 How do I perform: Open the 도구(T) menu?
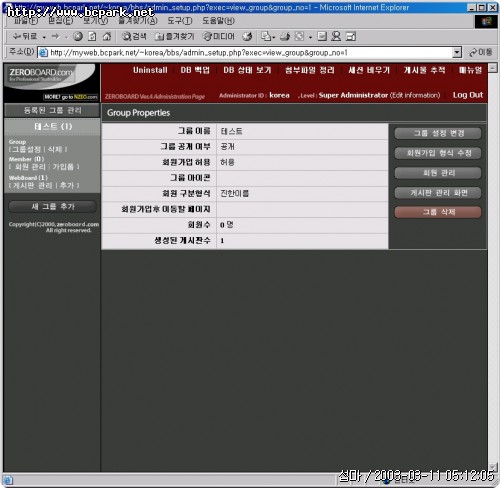(180, 21)
